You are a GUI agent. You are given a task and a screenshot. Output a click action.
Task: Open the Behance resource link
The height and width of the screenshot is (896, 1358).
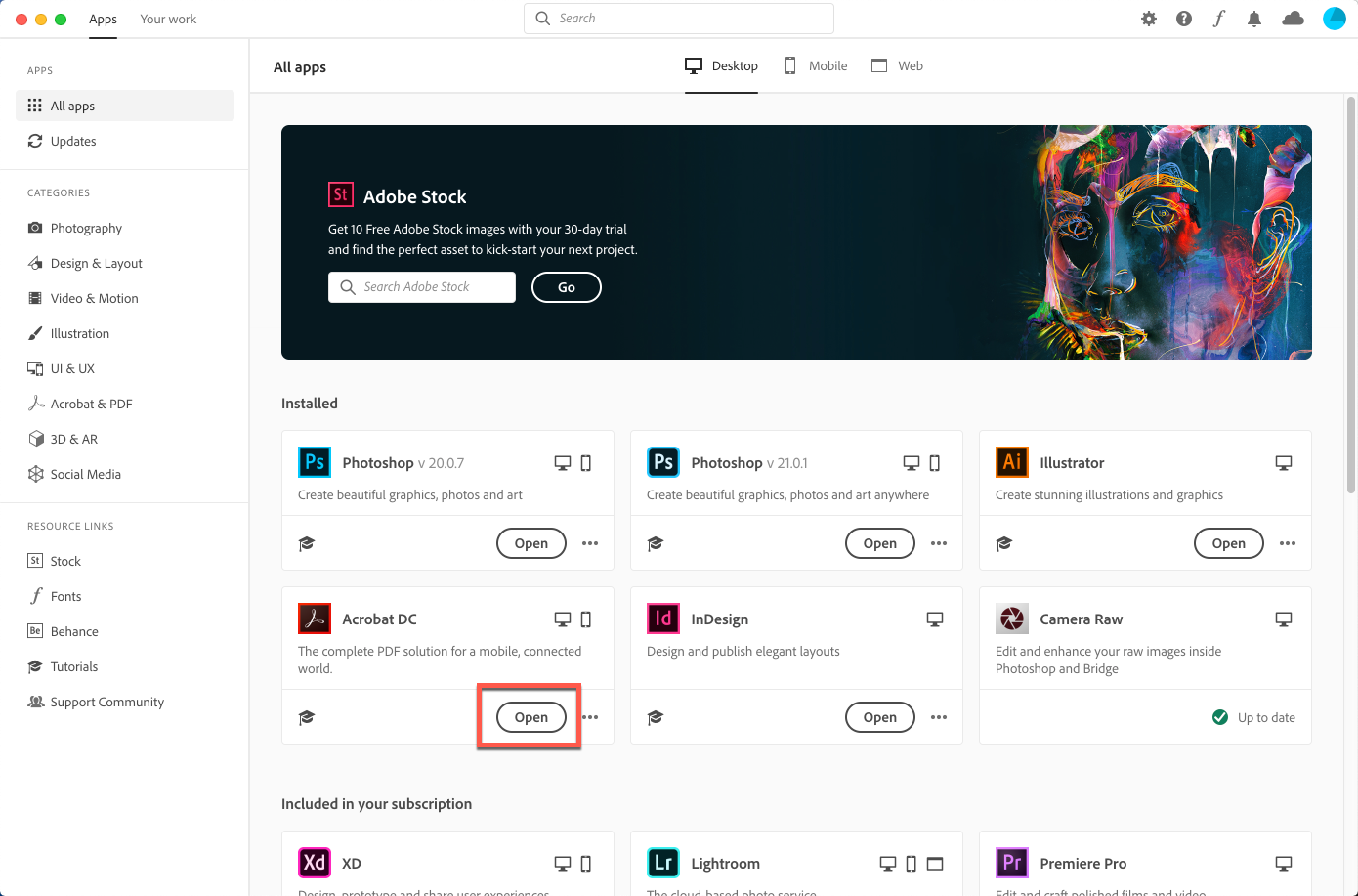click(x=125, y=631)
